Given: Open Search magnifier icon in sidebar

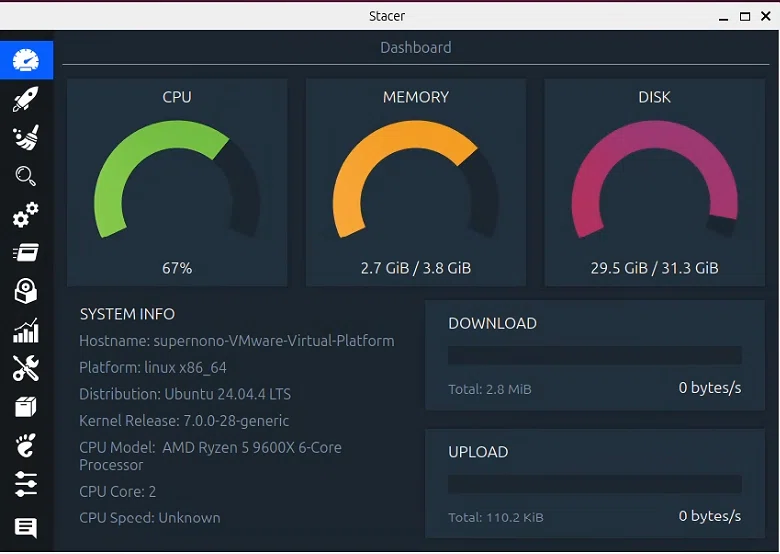Looking at the screenshot, I should (26, 176).
